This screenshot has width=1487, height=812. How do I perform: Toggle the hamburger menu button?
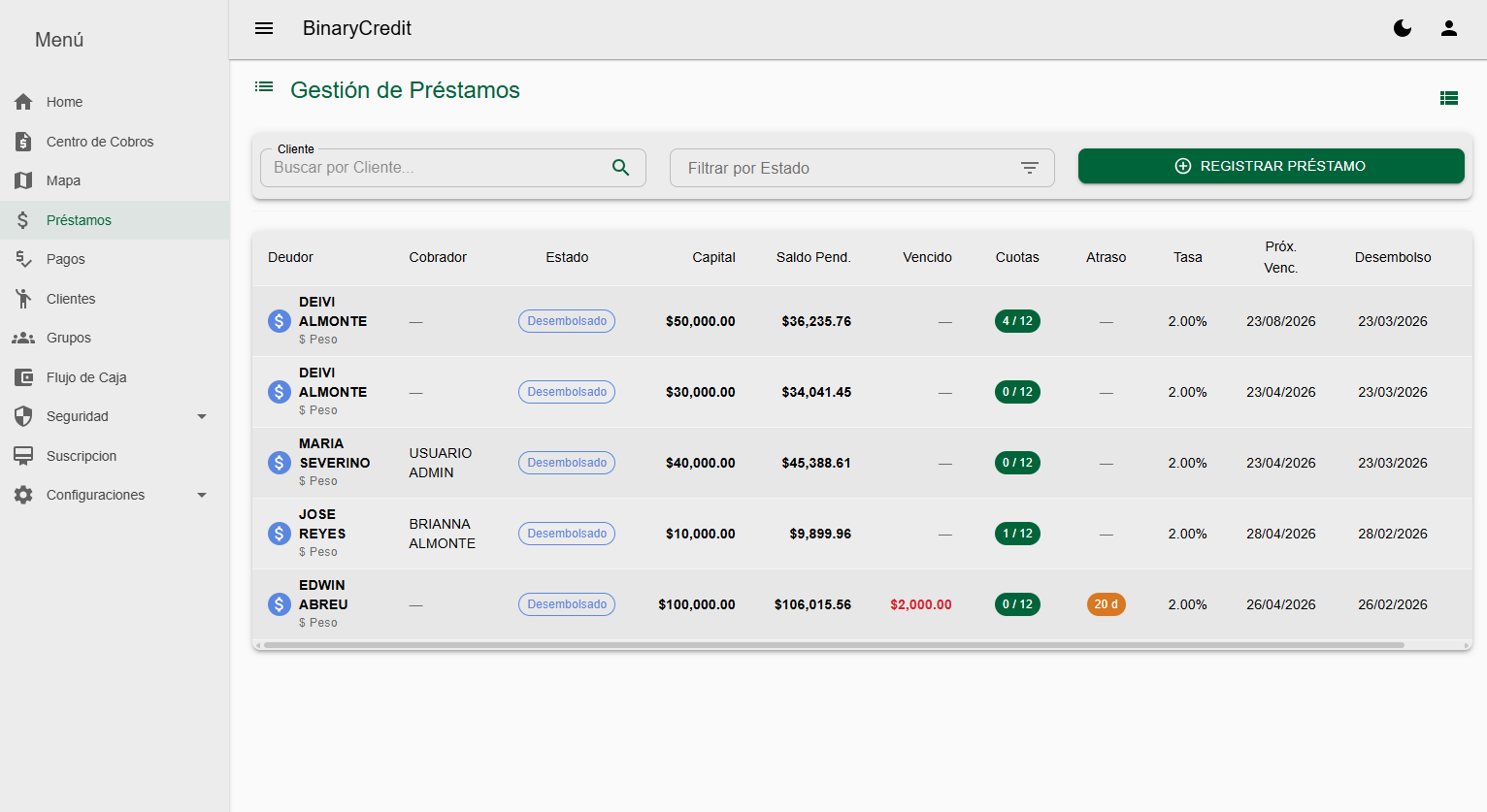(x=264, y=28)
